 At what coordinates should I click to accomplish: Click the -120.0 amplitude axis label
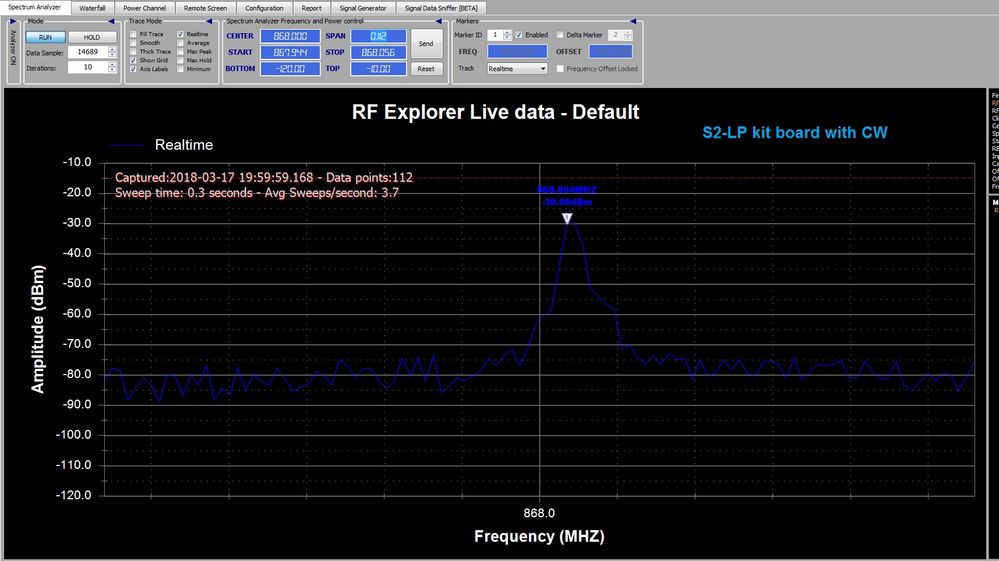pos(76,495)
